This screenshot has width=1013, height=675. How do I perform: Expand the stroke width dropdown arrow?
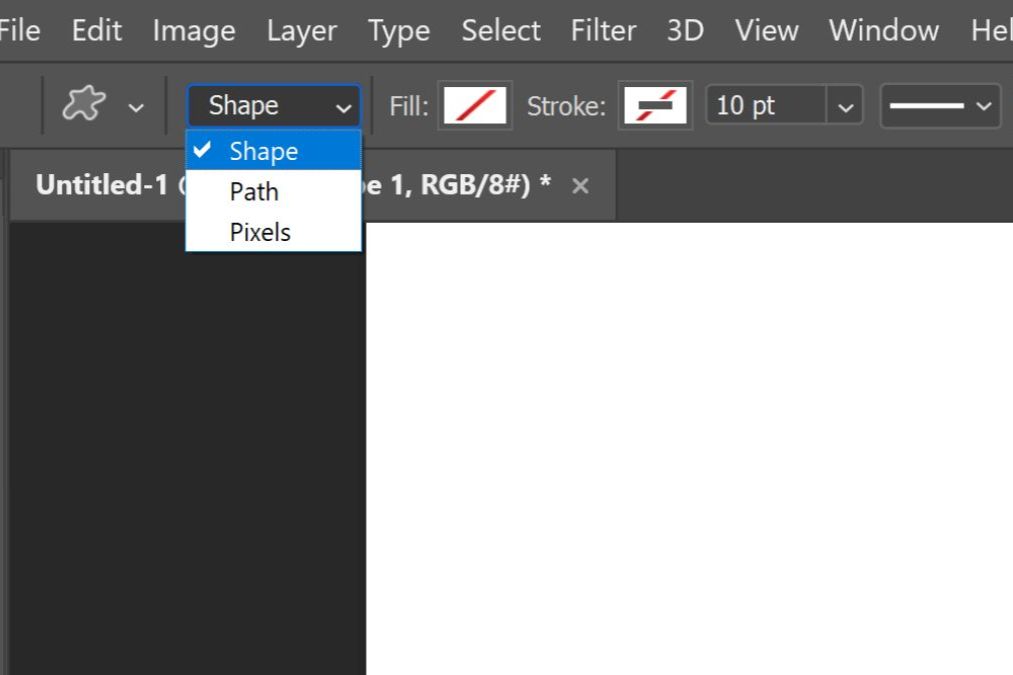[x=845, y=106]
